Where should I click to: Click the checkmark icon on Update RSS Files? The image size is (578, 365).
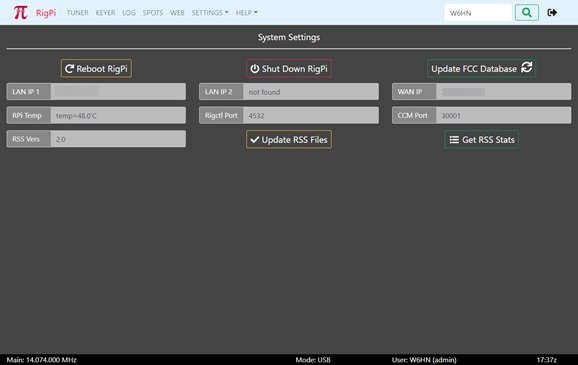click(255, 140)
